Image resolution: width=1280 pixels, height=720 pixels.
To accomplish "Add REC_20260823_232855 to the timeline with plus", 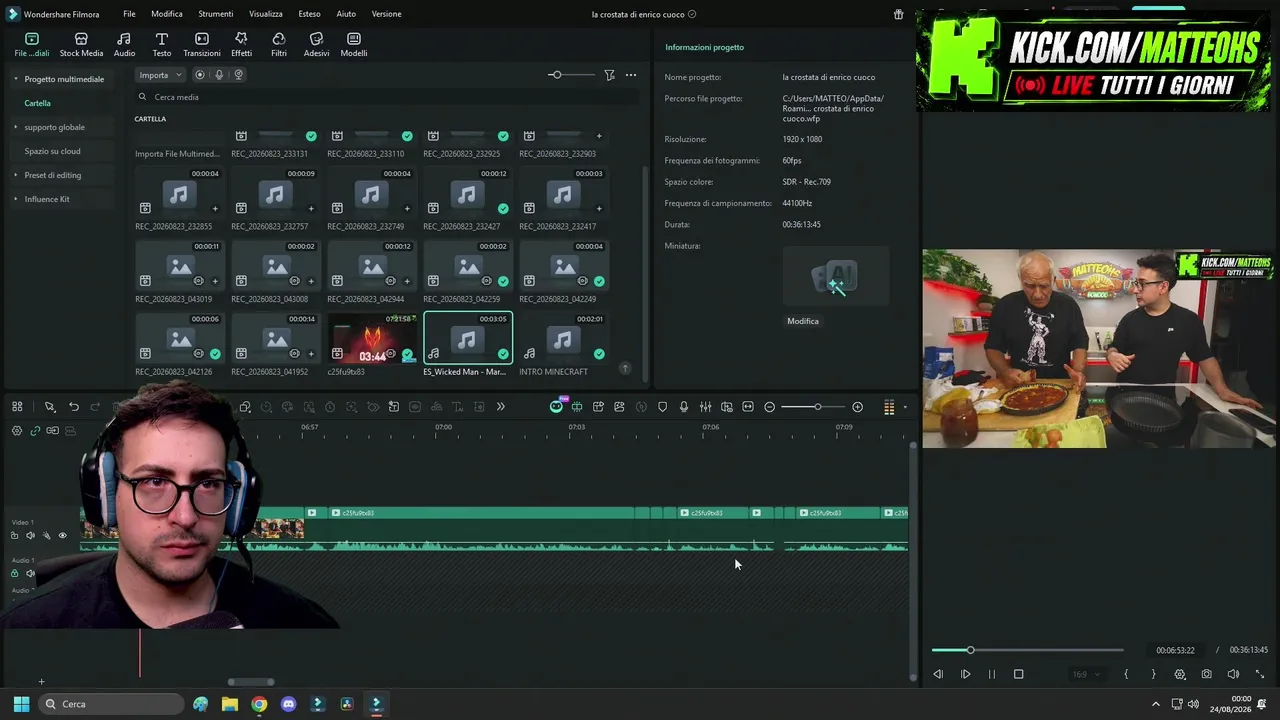I will (x=215, y=209).
